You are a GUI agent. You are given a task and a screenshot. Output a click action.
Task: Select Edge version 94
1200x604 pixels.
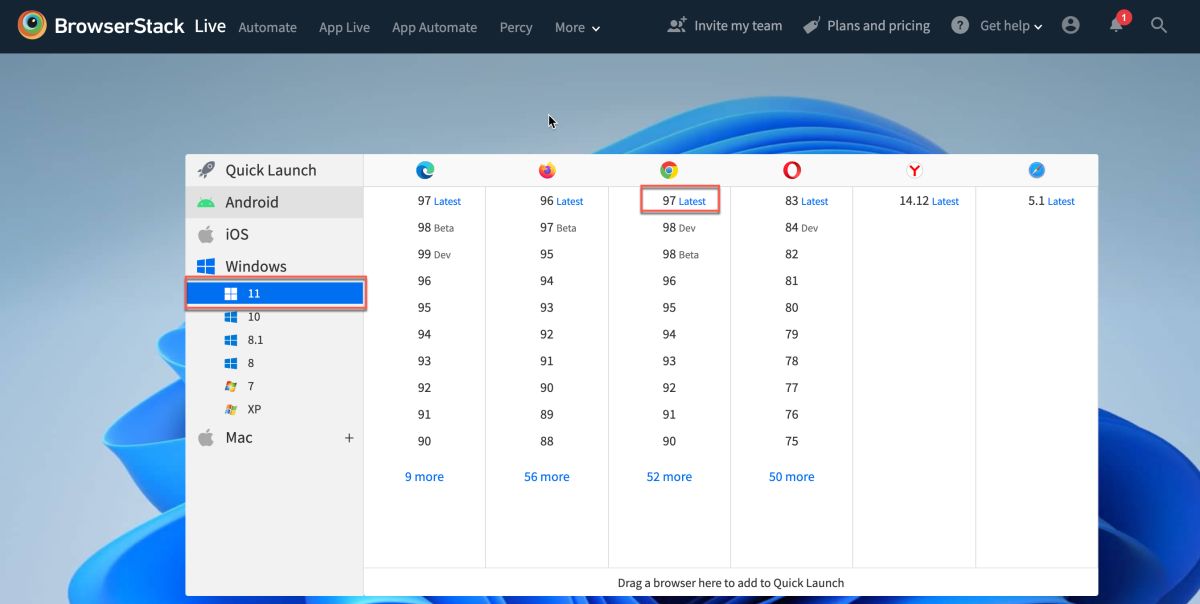425,334
